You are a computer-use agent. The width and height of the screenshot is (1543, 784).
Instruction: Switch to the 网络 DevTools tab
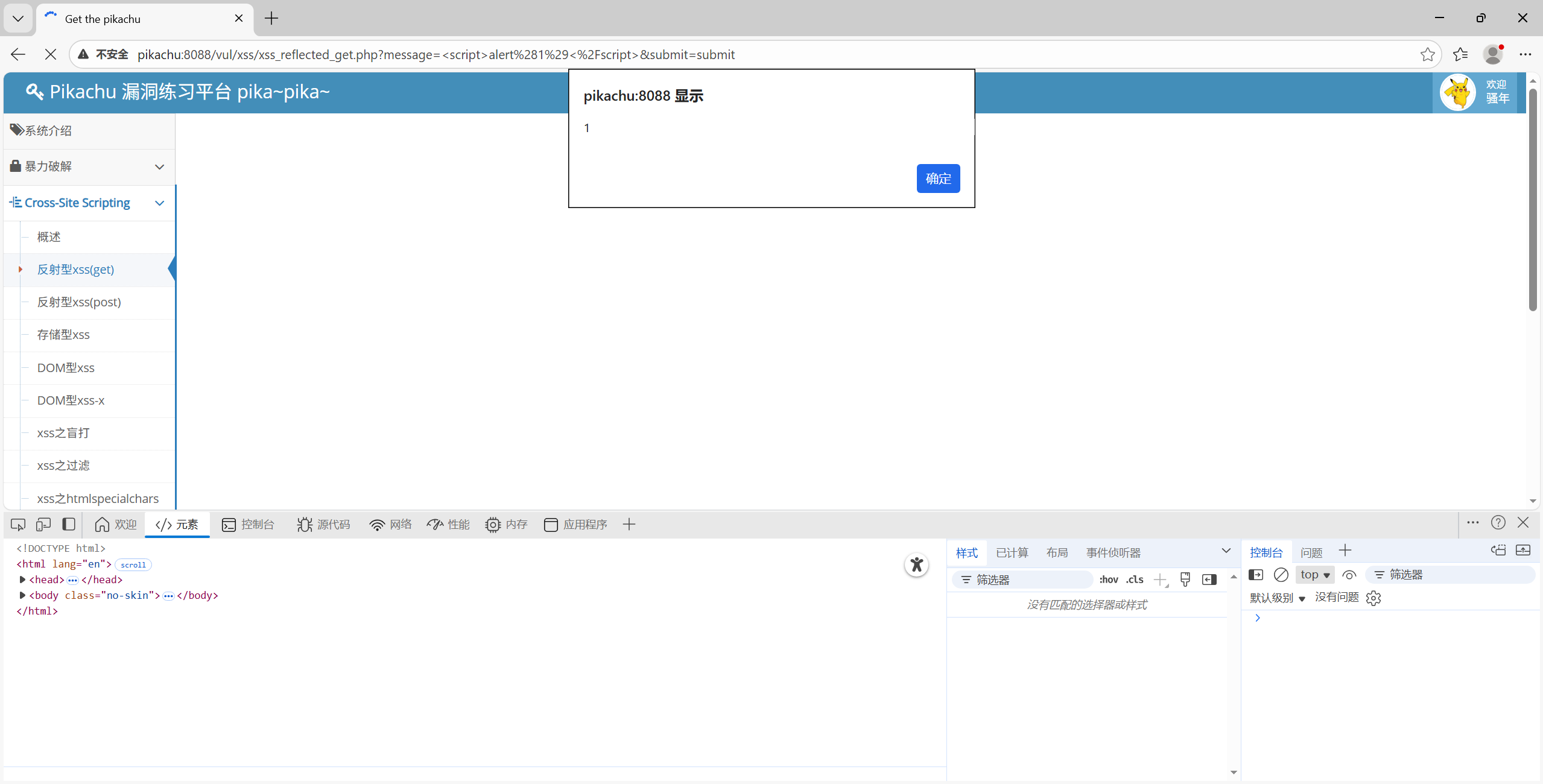pos(390,525)
